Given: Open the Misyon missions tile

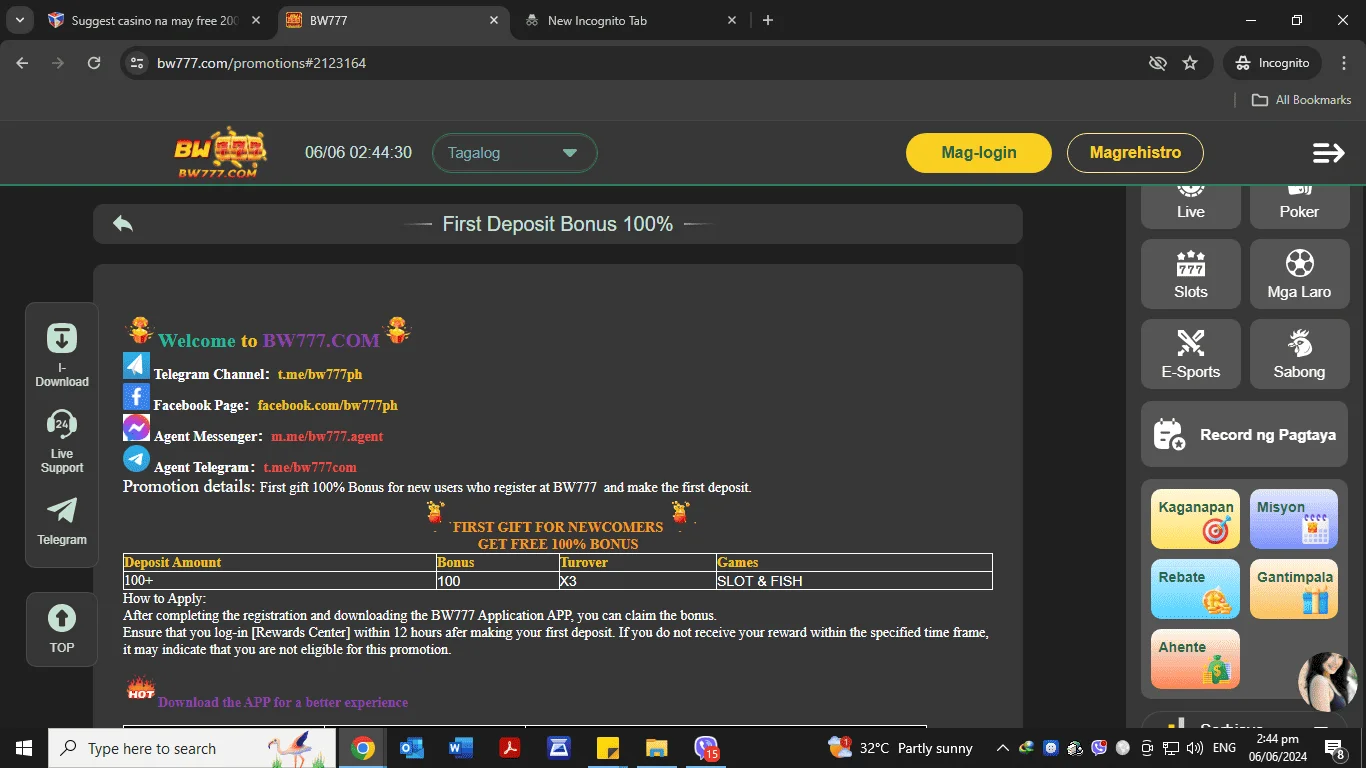Looking at the screenshot, I should tap(1294, 519).
